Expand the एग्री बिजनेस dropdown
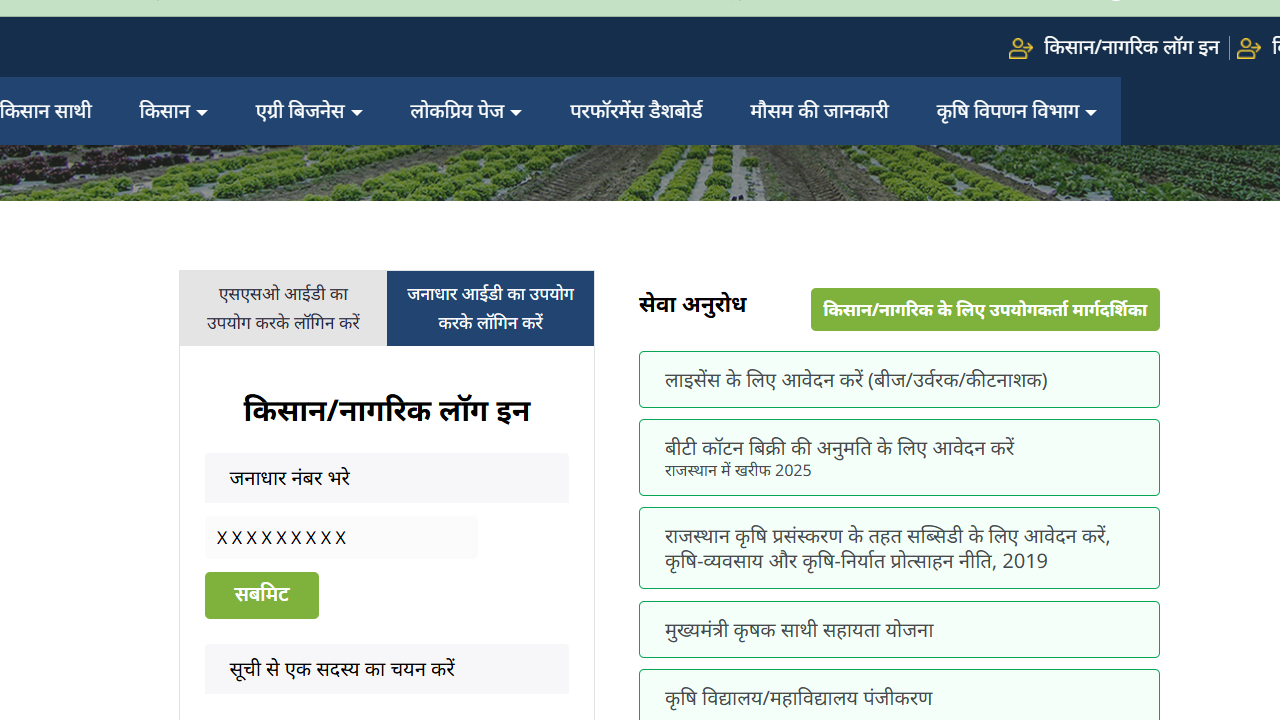The width and height of the screenshot is (1280, 720). [309, 111]
